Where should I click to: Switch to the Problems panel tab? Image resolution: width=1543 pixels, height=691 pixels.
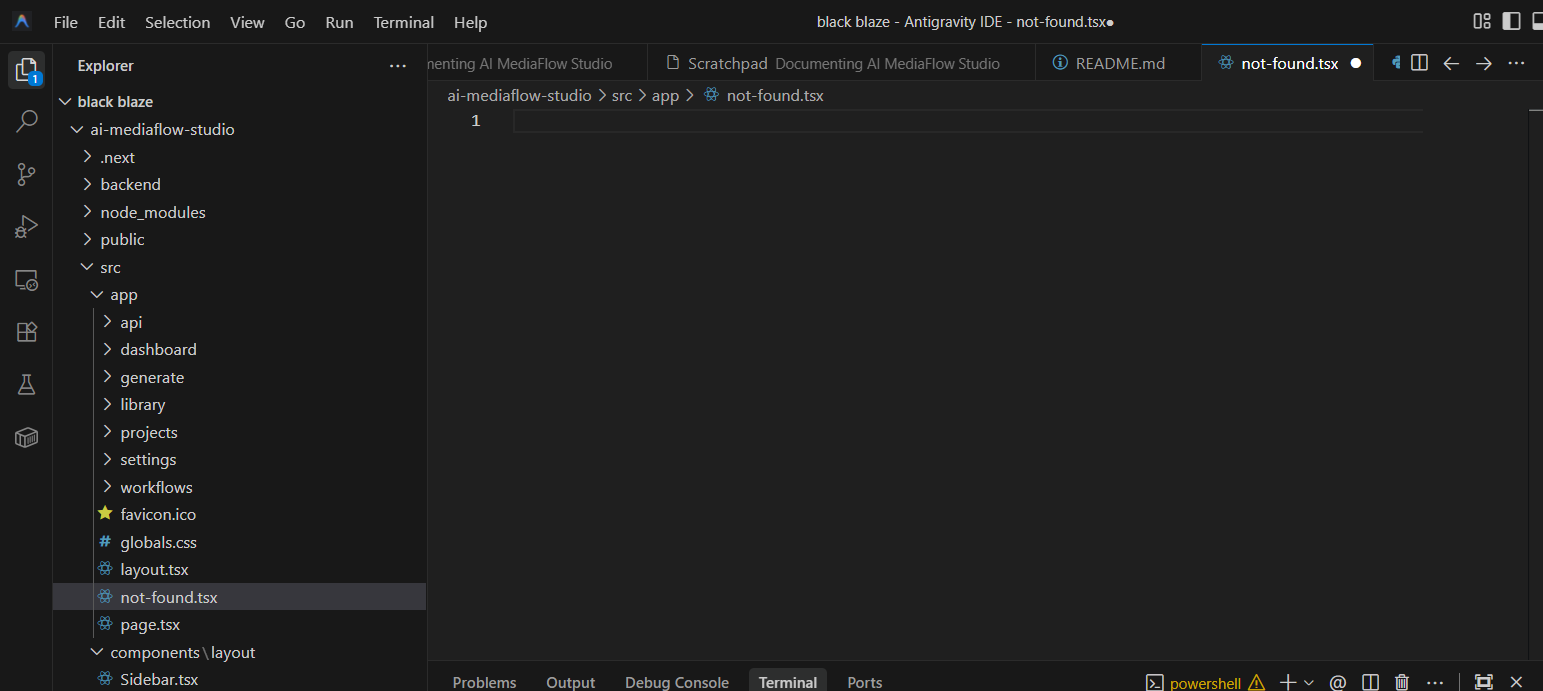coord(484,682)
